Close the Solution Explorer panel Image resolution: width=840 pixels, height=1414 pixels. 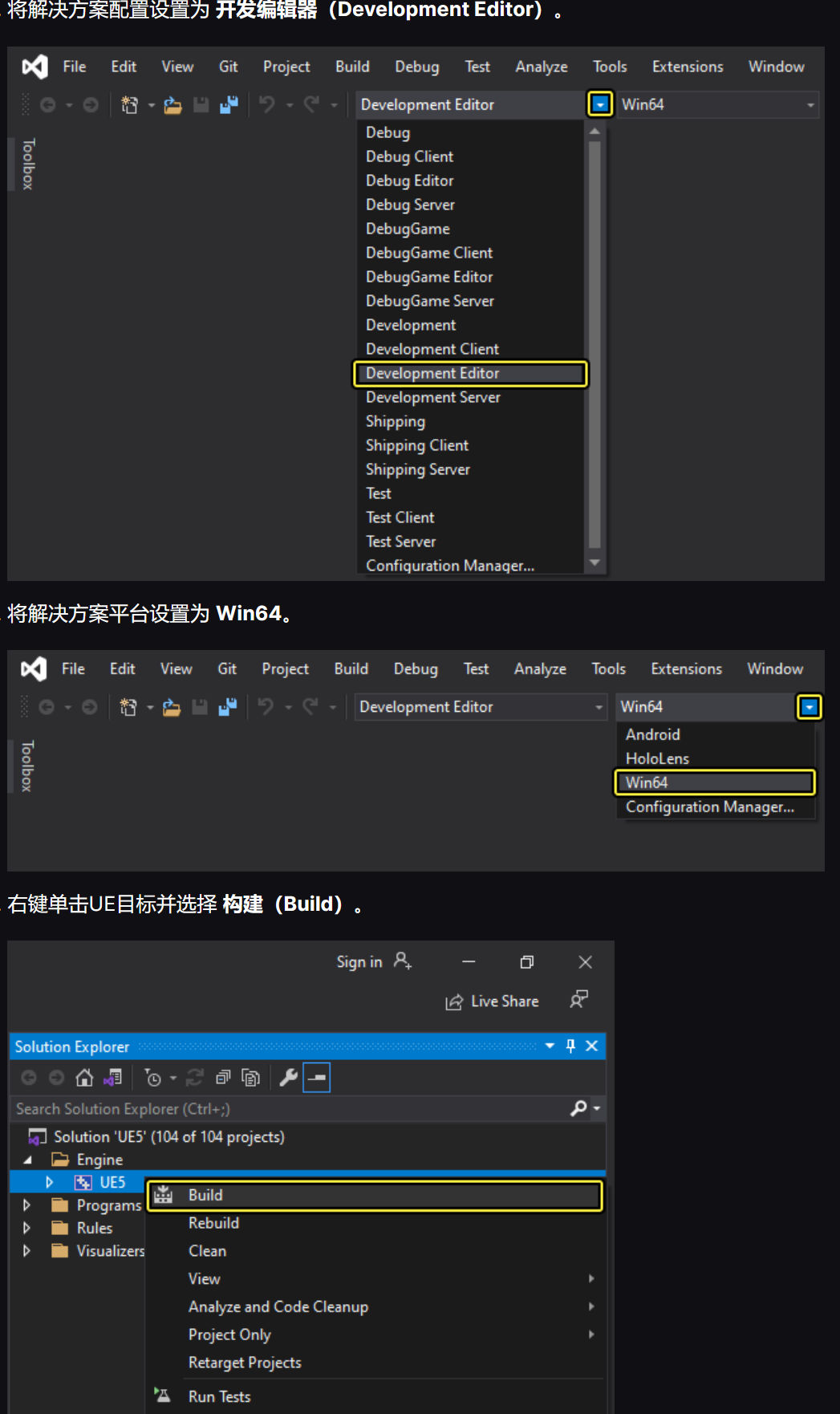(x=591, y=1046)
